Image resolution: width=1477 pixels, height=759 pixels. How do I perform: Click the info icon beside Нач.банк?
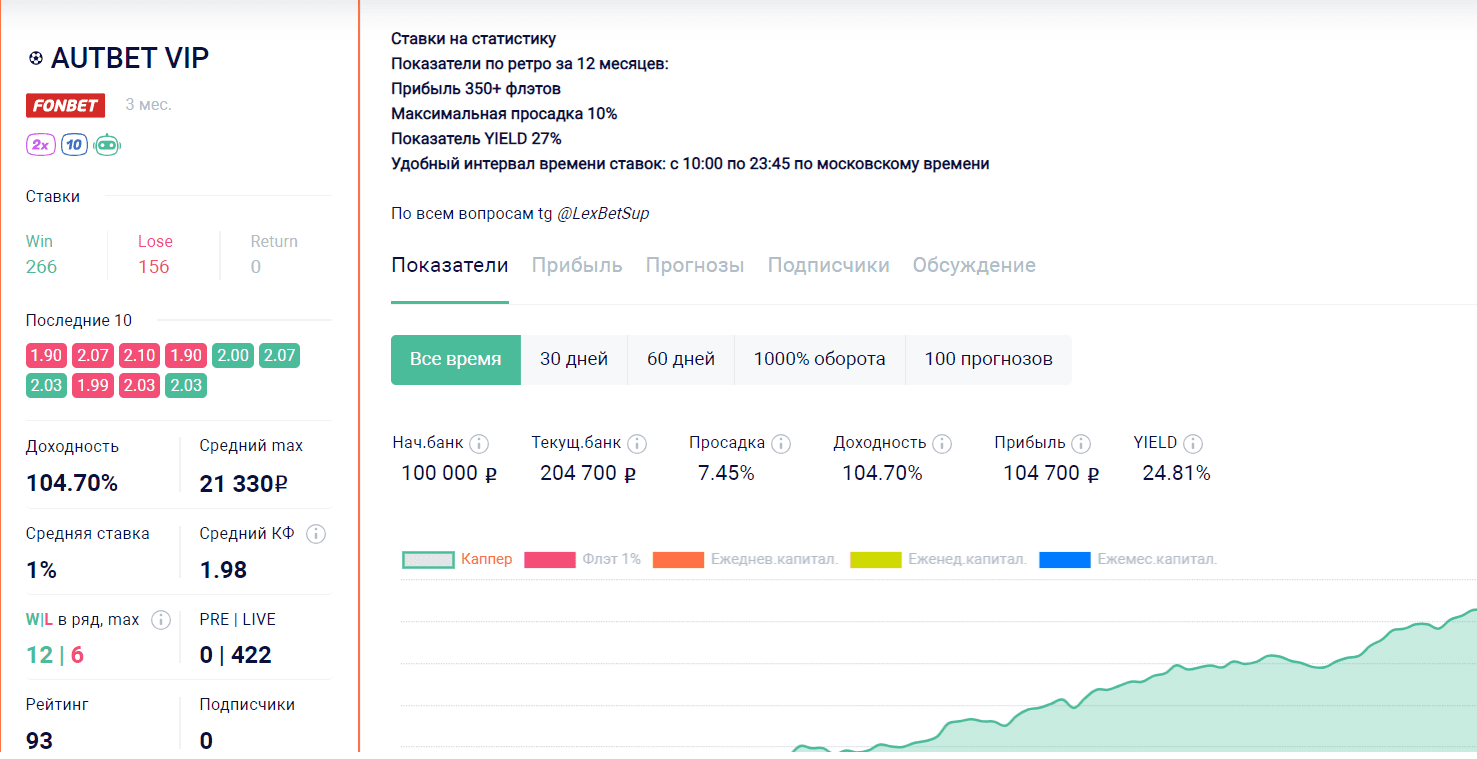click(x=479, y=443)
